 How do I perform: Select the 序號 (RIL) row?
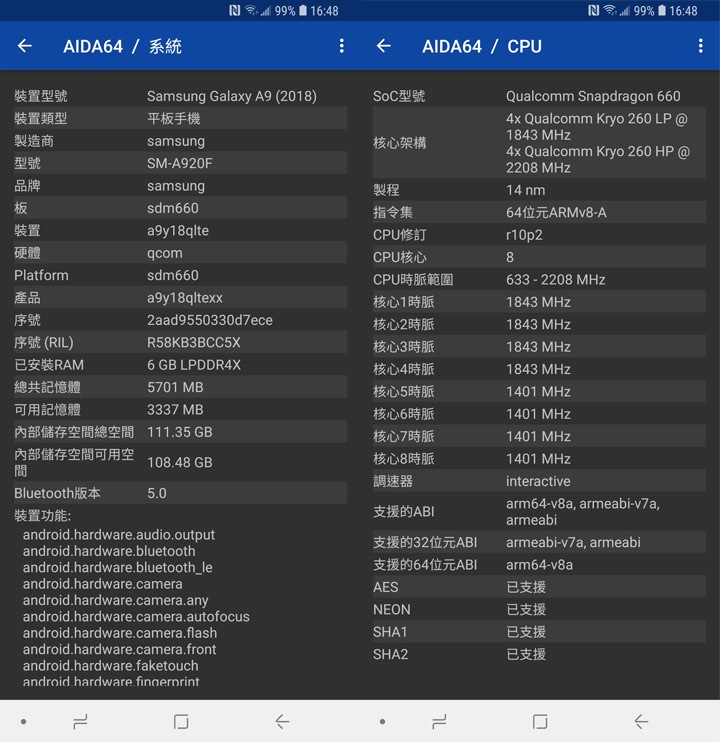pyautogui.click(x=180, y=343)
